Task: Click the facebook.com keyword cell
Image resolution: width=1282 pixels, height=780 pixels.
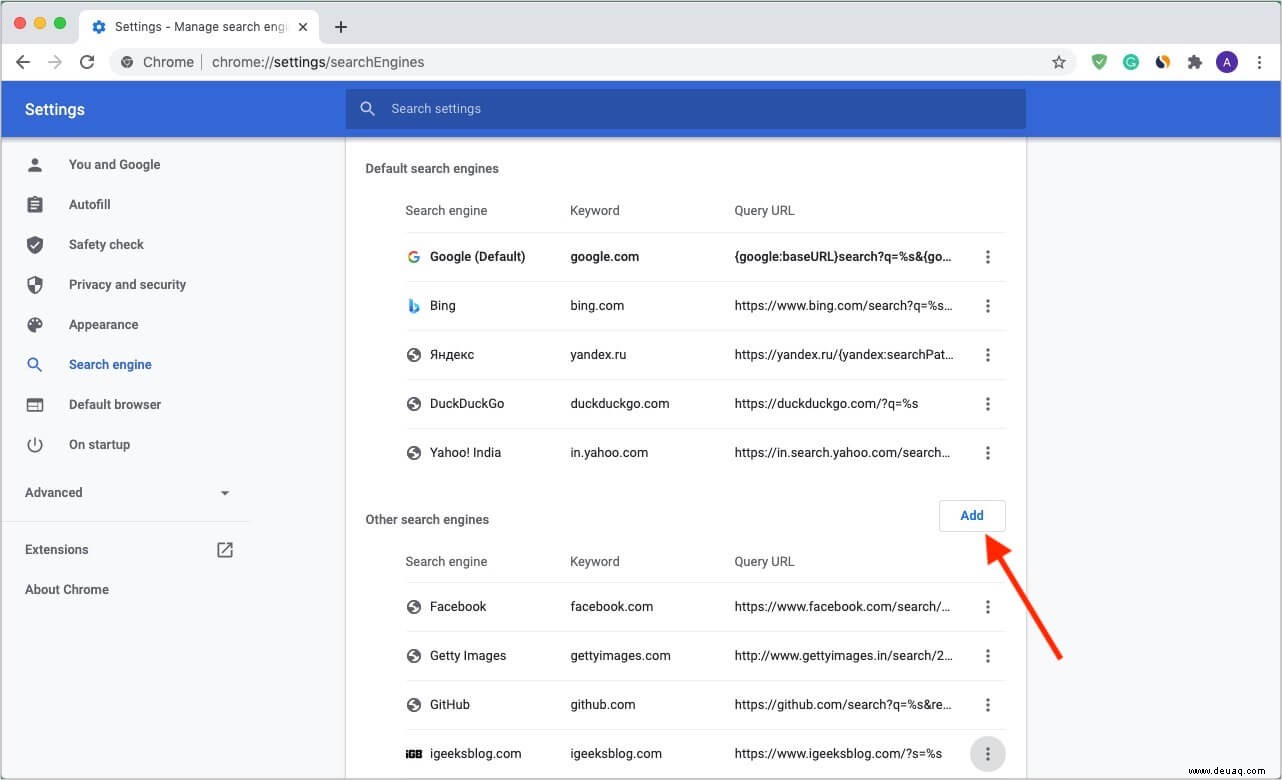Action: (x=612, y=607)
